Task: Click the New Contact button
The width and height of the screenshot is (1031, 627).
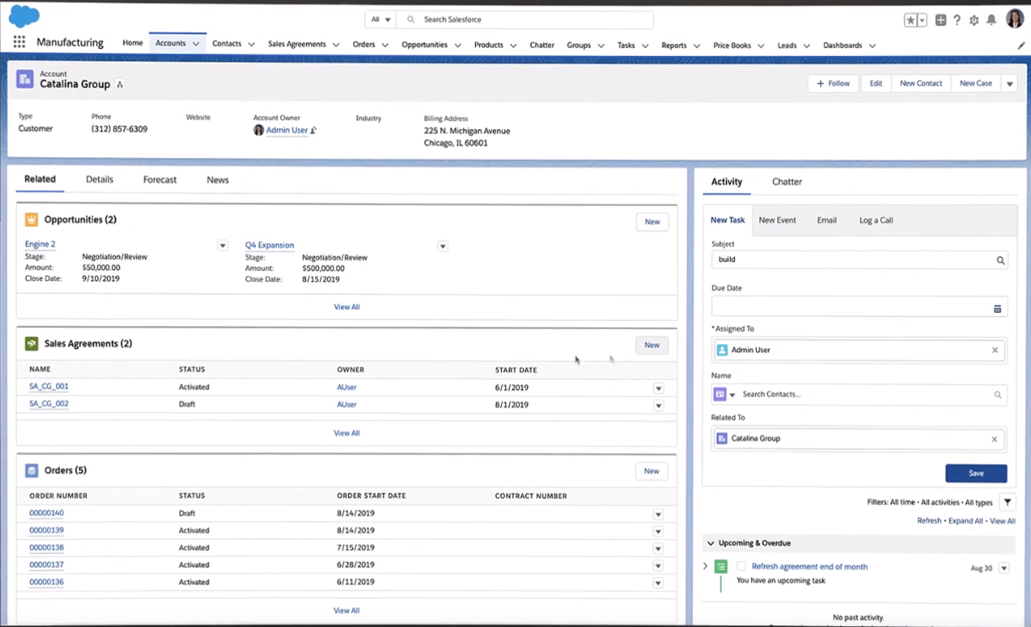Action: pos(921,83)
